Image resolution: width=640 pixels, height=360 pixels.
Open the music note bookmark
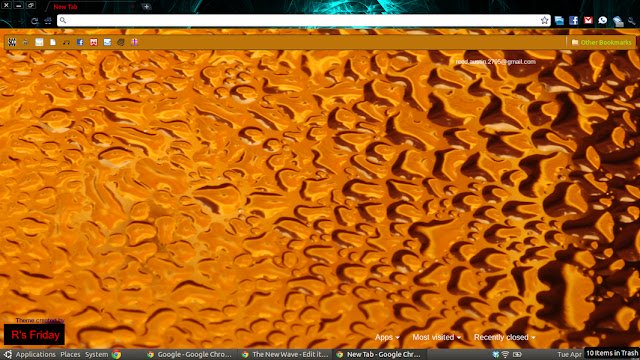(x=66, y=42)
